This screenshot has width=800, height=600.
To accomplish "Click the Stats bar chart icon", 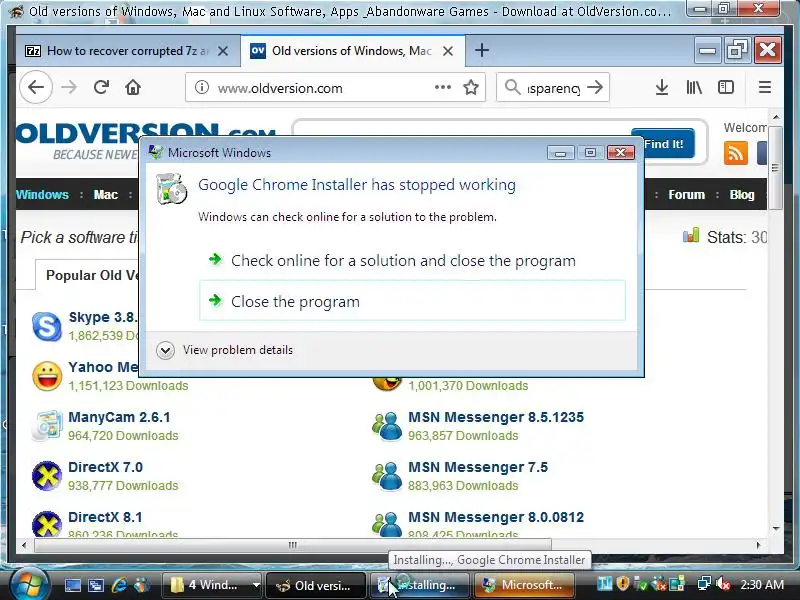I will tap(691, 236).
